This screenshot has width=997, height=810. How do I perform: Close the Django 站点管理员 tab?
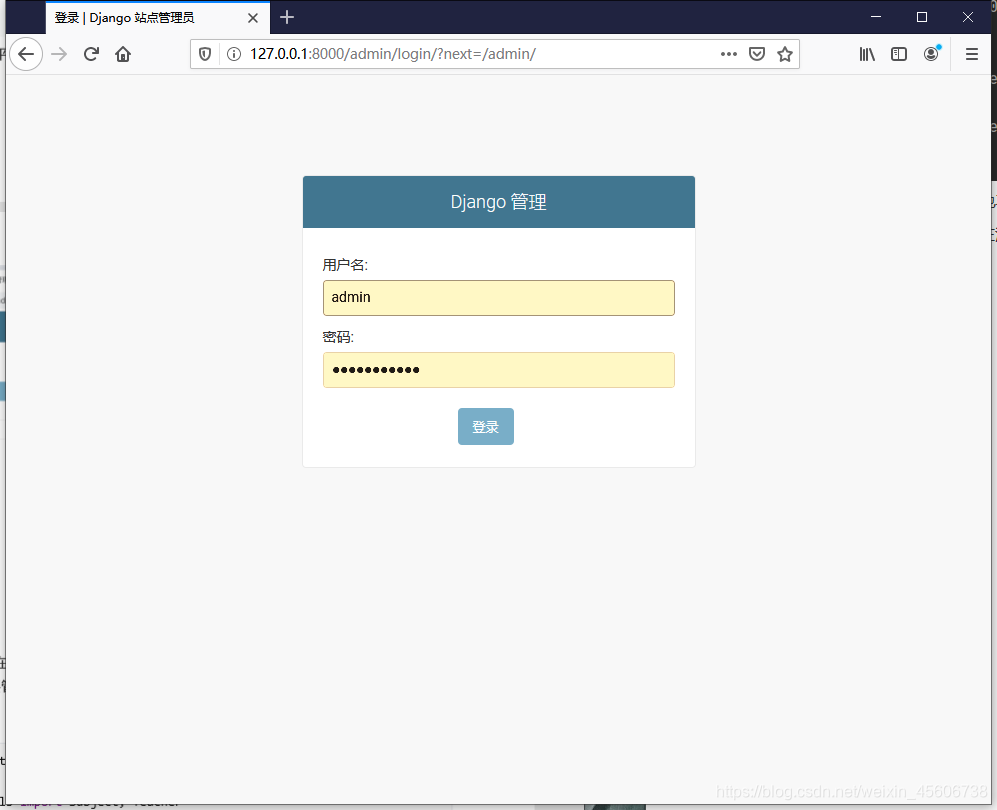(252, 18)
